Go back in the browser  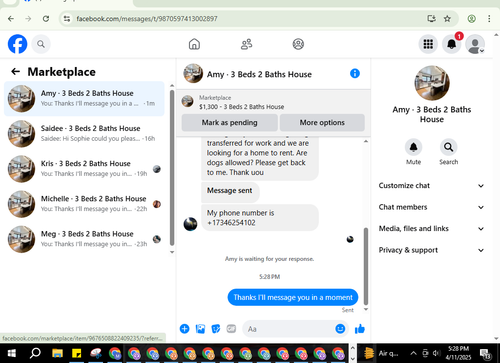coord(11,19)
